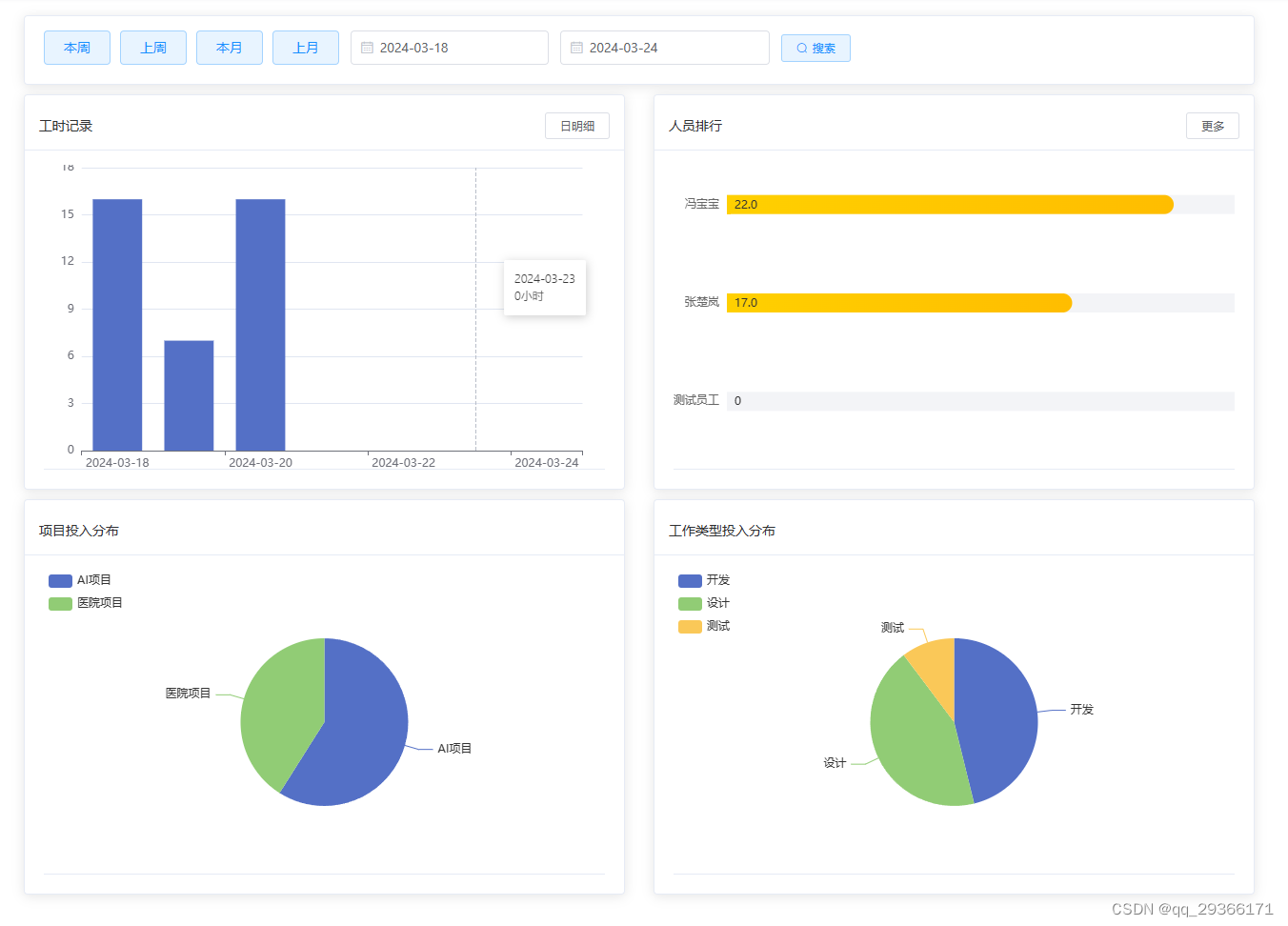Click the blue 开发 pie slice

(996, 719)
